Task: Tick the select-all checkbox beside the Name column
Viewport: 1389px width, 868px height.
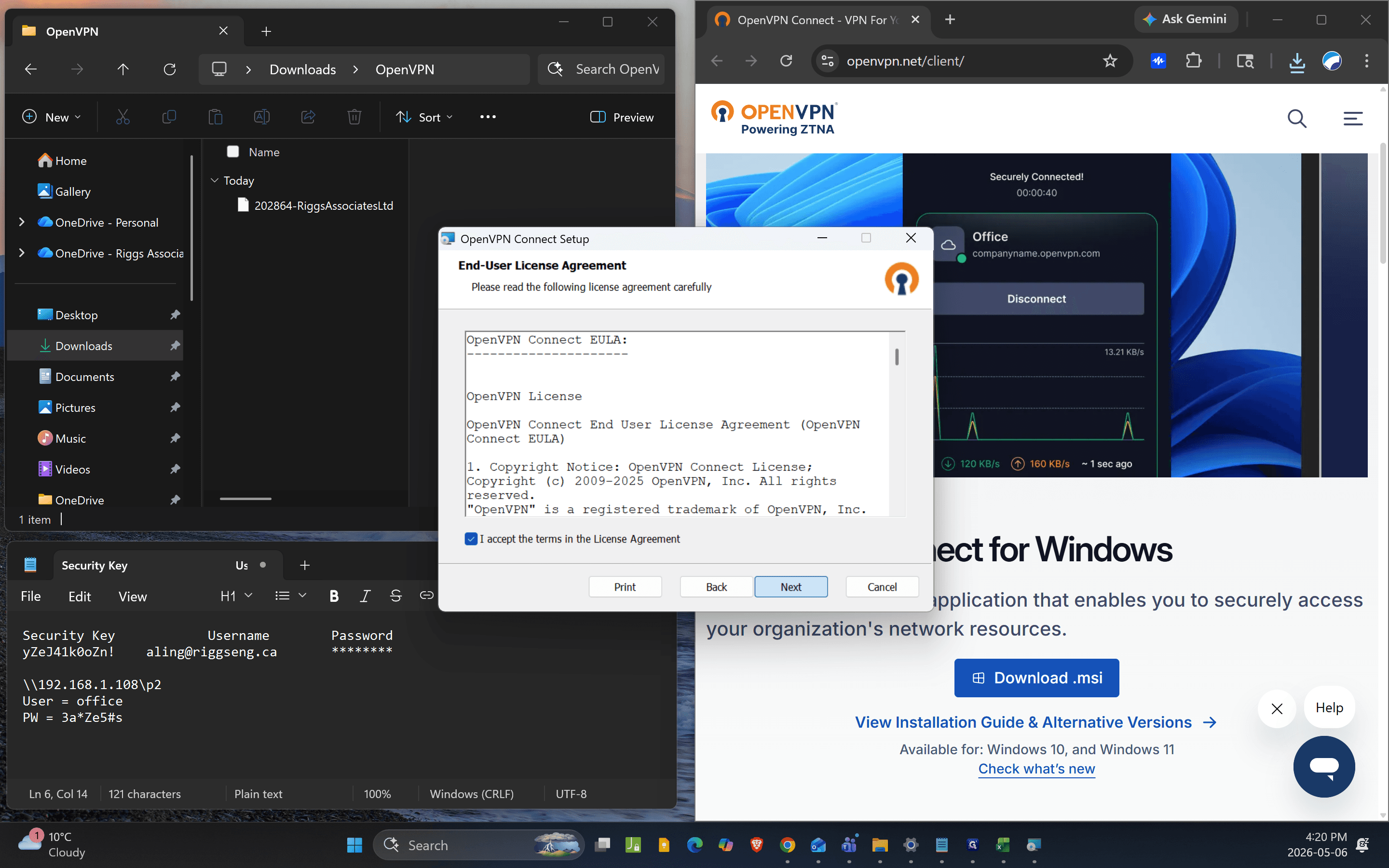Action: click(x=233, y=151)
